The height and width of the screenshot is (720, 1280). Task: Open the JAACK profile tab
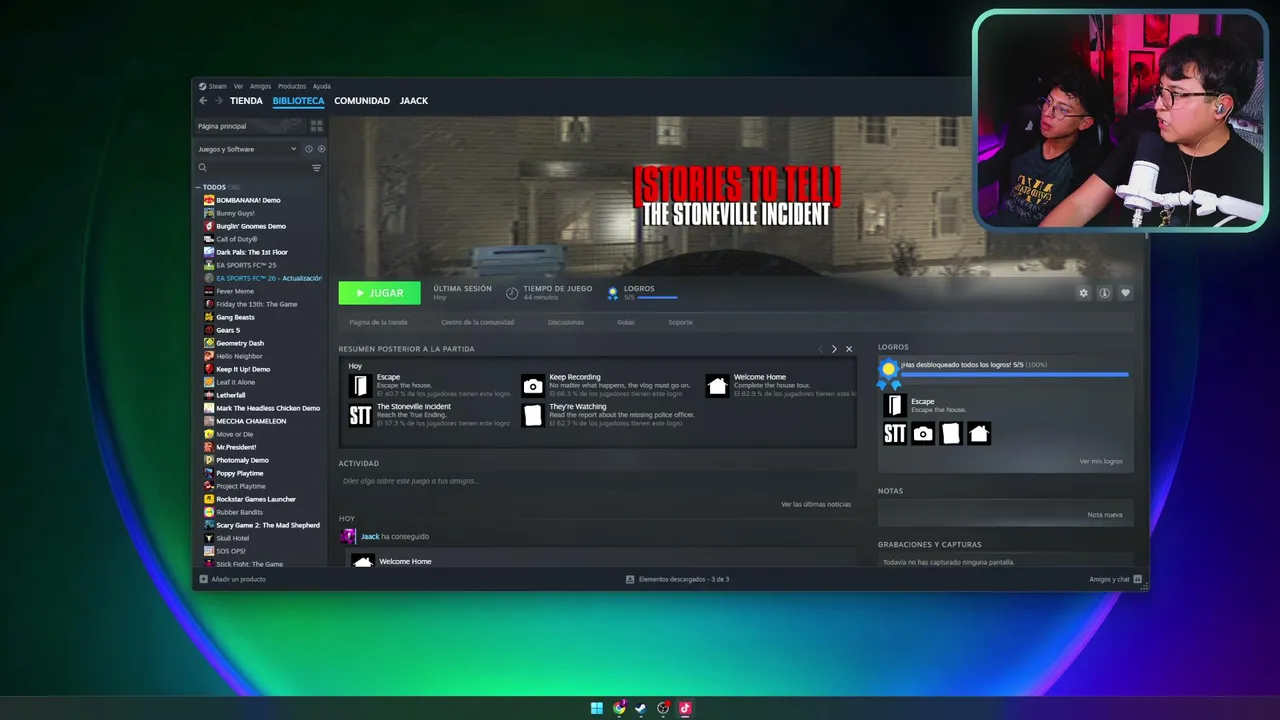click(x=414, y=101)
